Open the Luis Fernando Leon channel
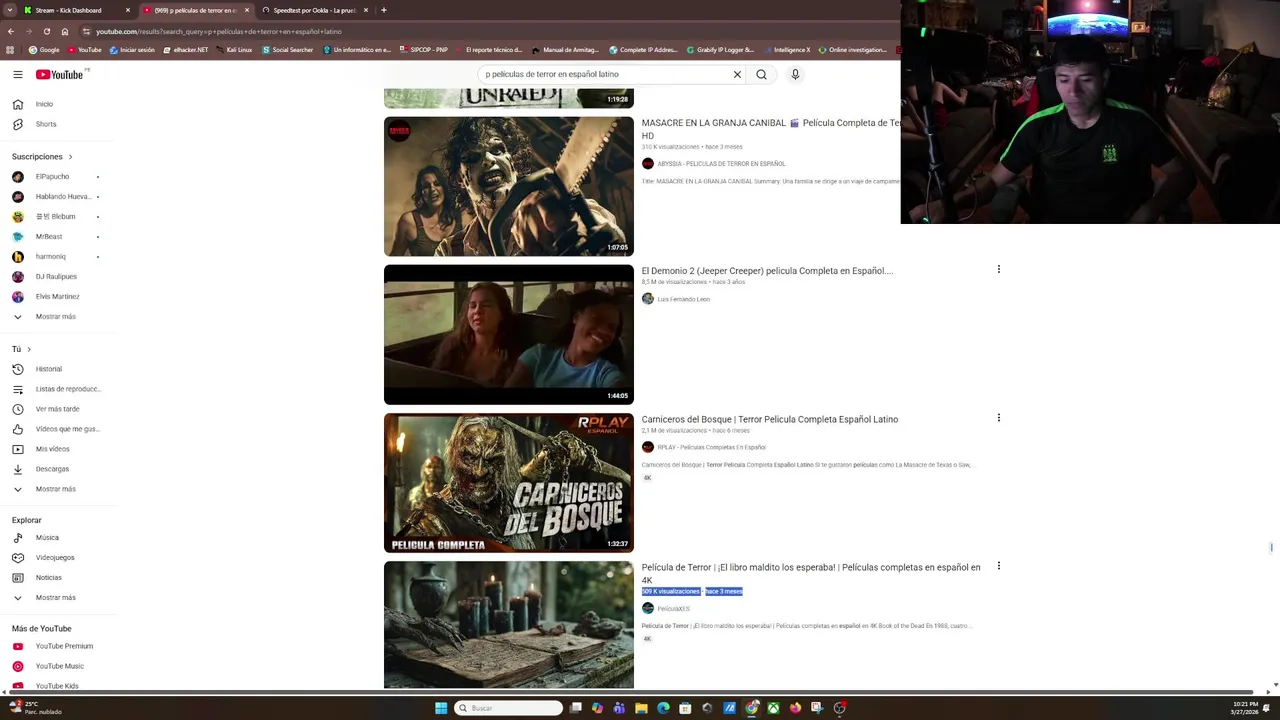 click(x=683, y=299)
